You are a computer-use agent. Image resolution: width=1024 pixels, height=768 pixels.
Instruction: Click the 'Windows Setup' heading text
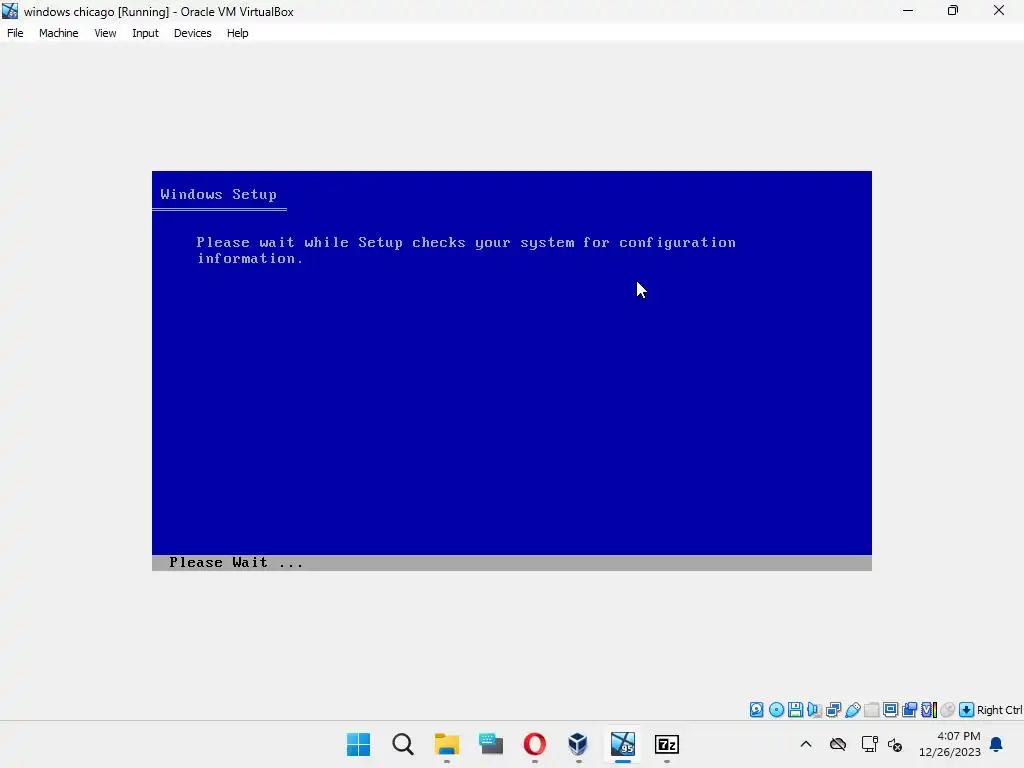click(218, 195)
